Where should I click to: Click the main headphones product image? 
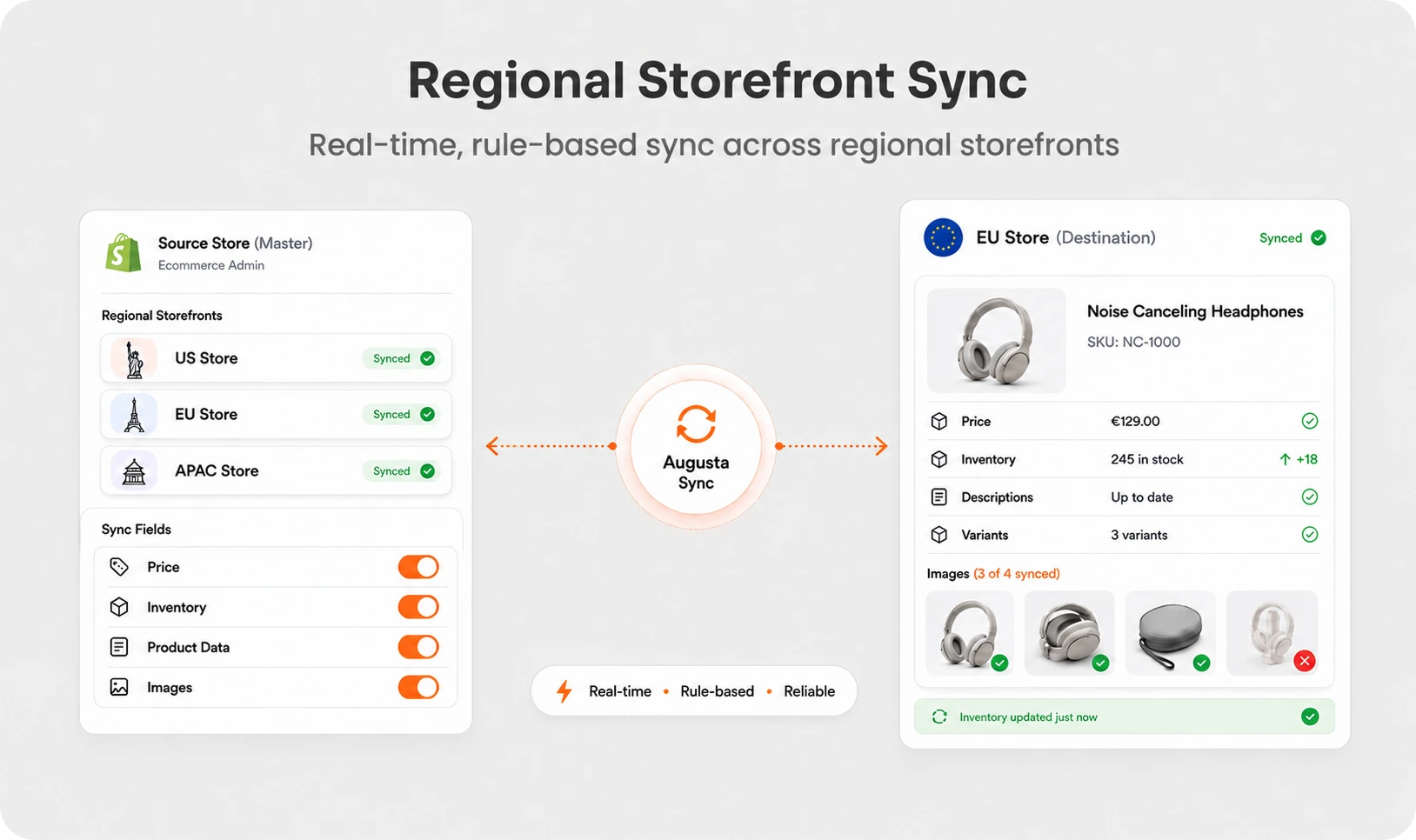pos(997,340)
